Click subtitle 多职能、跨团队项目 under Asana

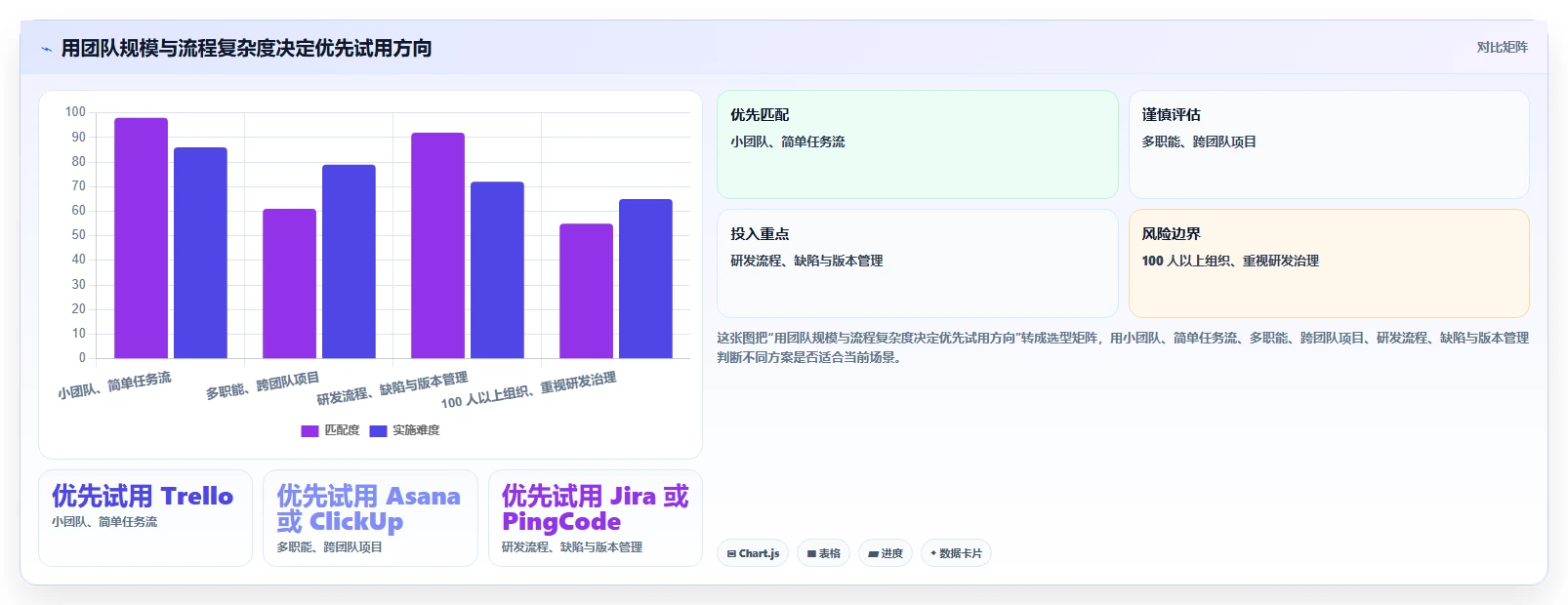(329, 547)
